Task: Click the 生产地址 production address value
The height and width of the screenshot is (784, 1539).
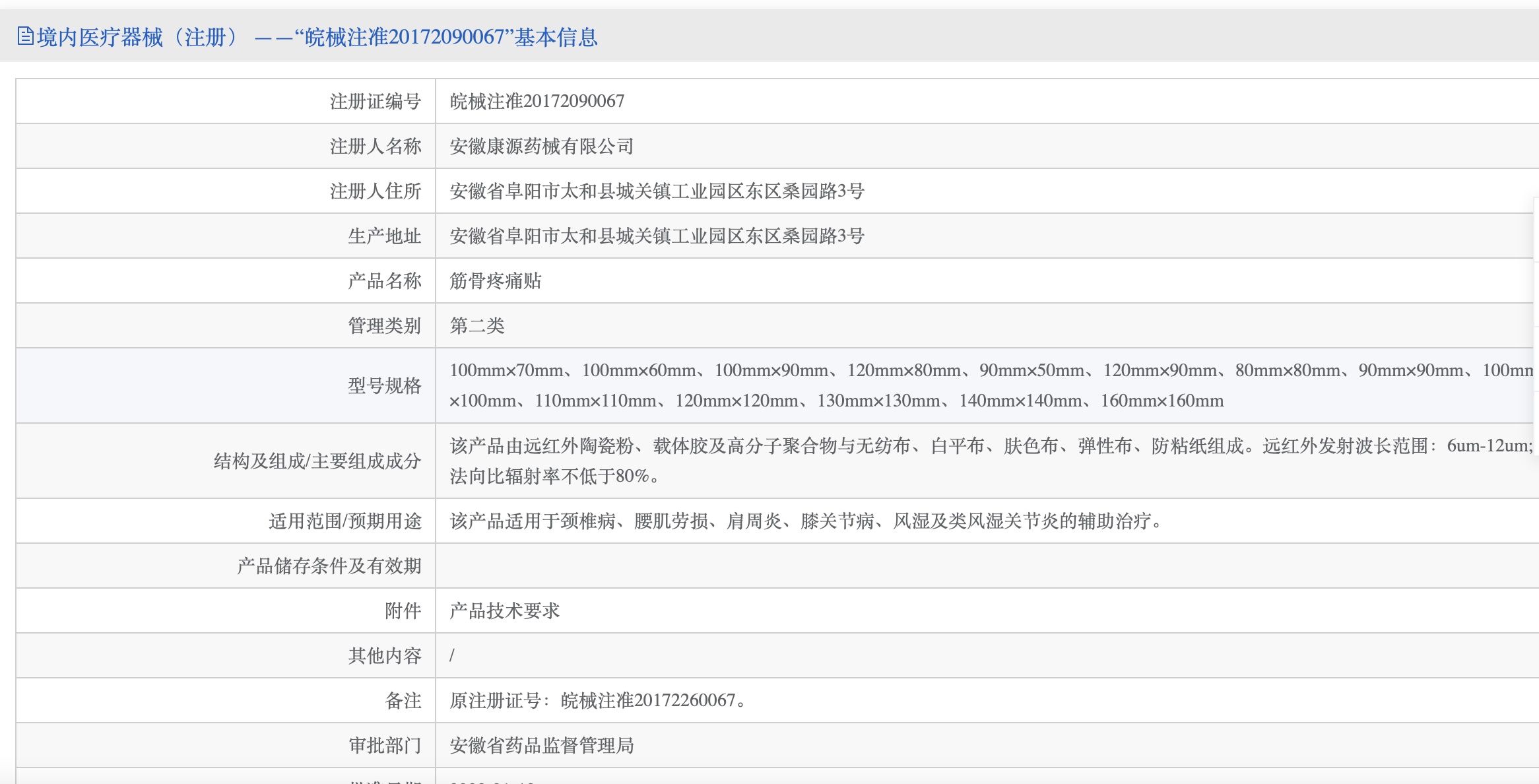Action: click(657, 236)
